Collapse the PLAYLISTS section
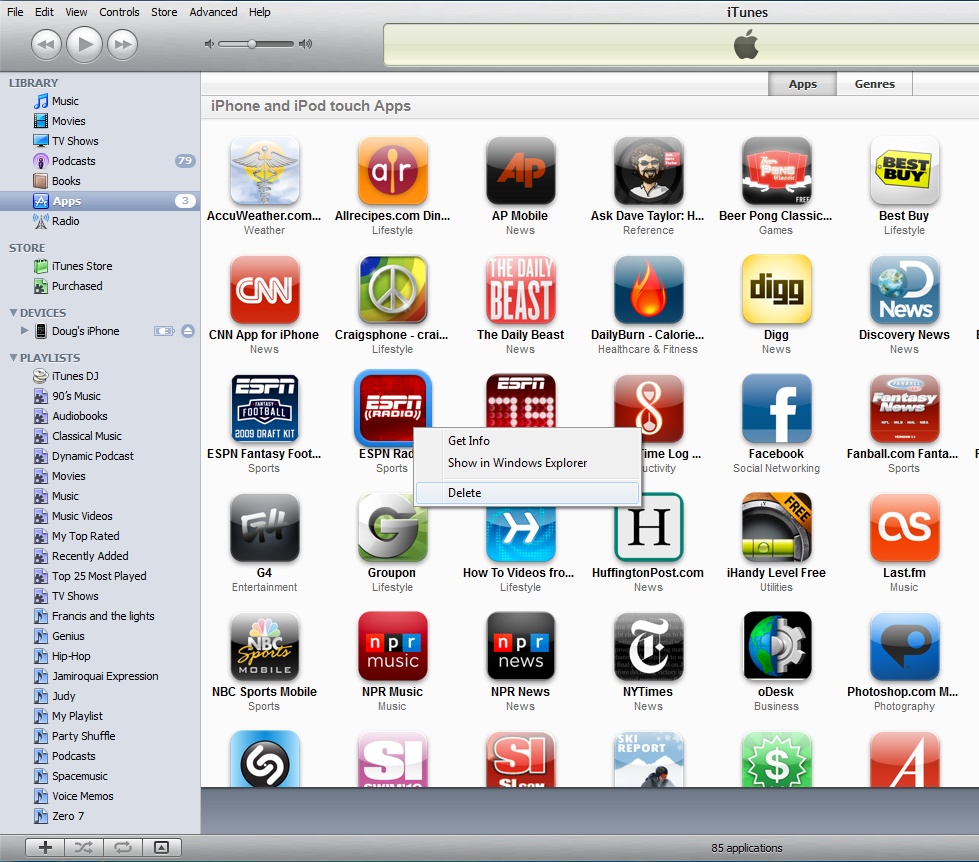 [x=13, y=358]
